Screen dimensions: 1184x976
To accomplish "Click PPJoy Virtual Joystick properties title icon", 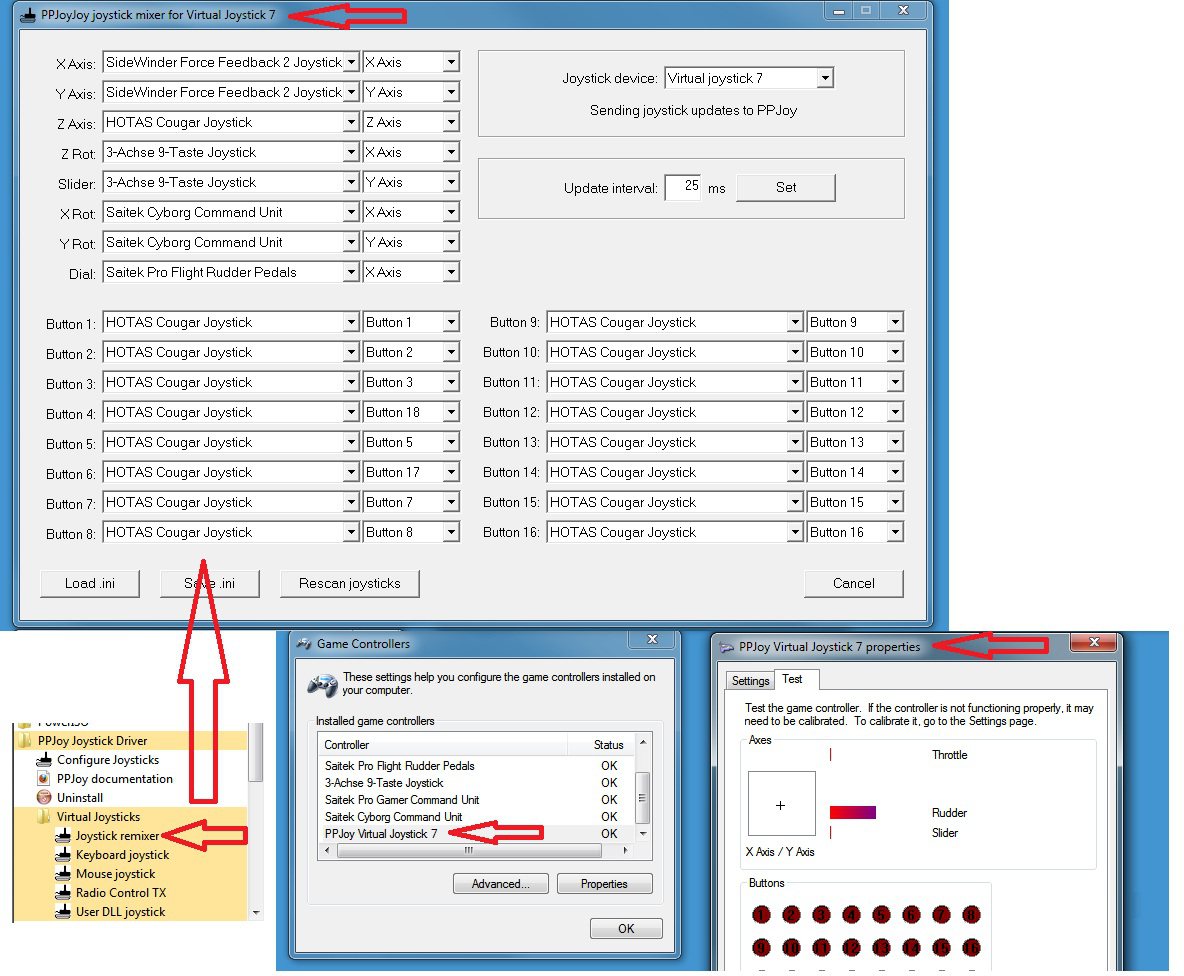I will (x=726, y=648).
